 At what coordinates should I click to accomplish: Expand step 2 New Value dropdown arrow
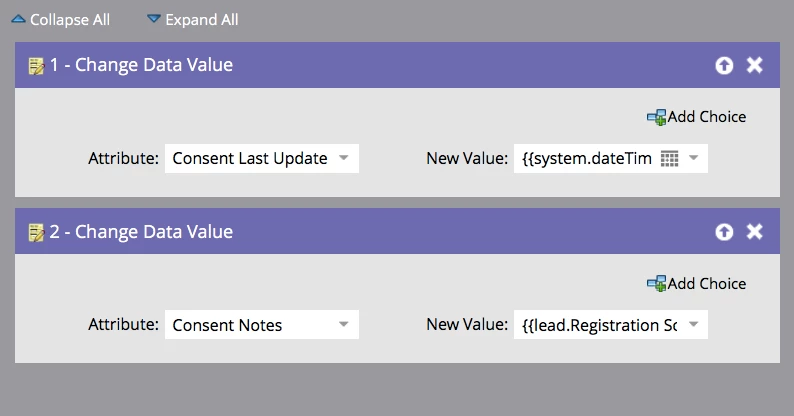pyautogui.click(x=694, y=325)
